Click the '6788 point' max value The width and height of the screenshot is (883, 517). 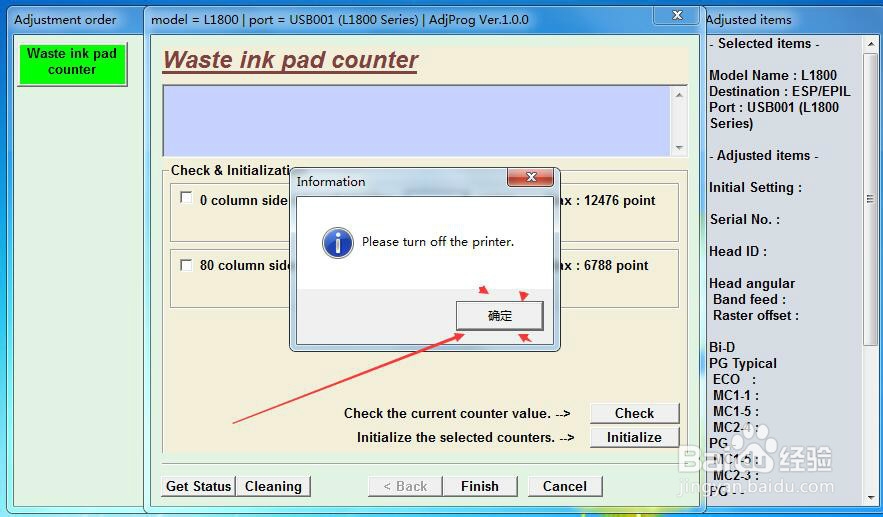tap(616, 265)
